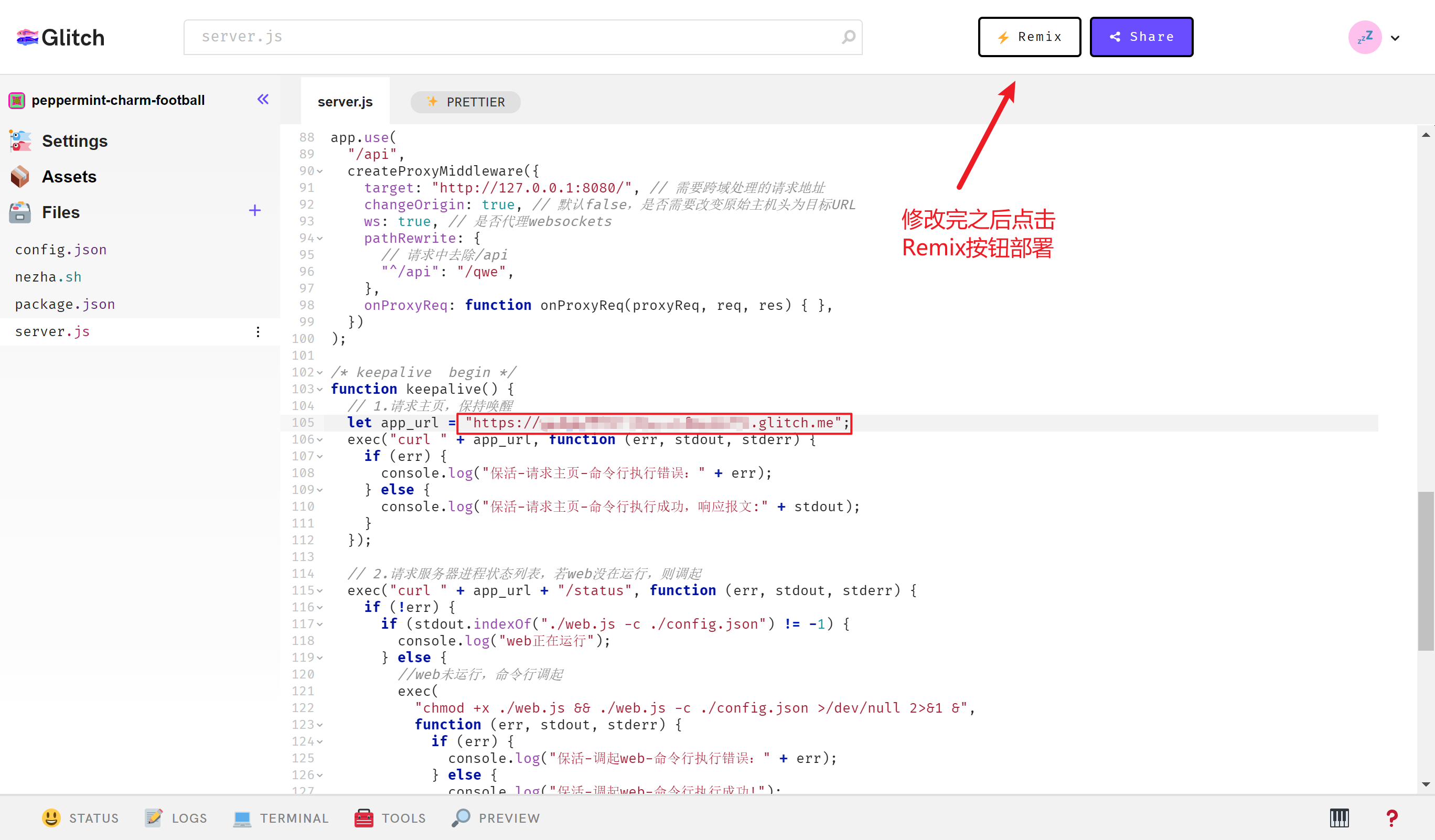
Task: Click the red question mark help icon
Action: (x=1391, y=818)
